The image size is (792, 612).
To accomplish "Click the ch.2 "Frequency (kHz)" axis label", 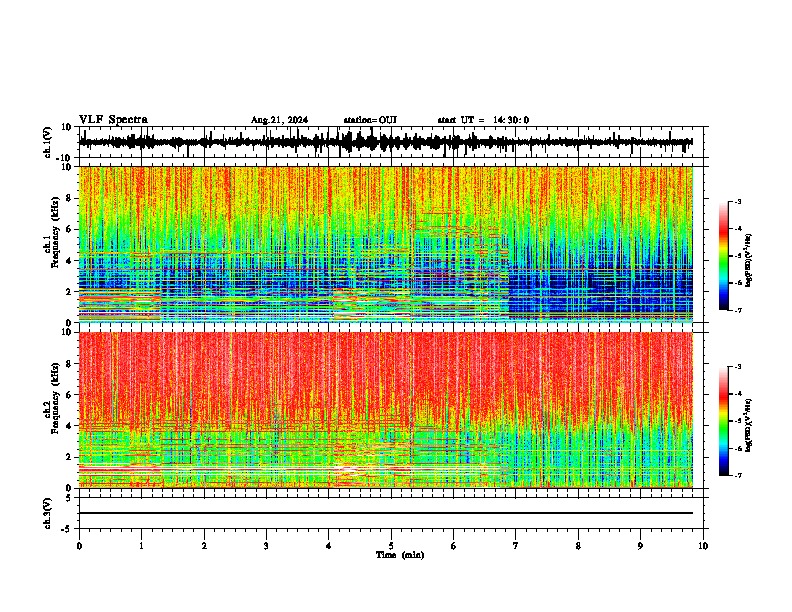I will pos(56,398).
